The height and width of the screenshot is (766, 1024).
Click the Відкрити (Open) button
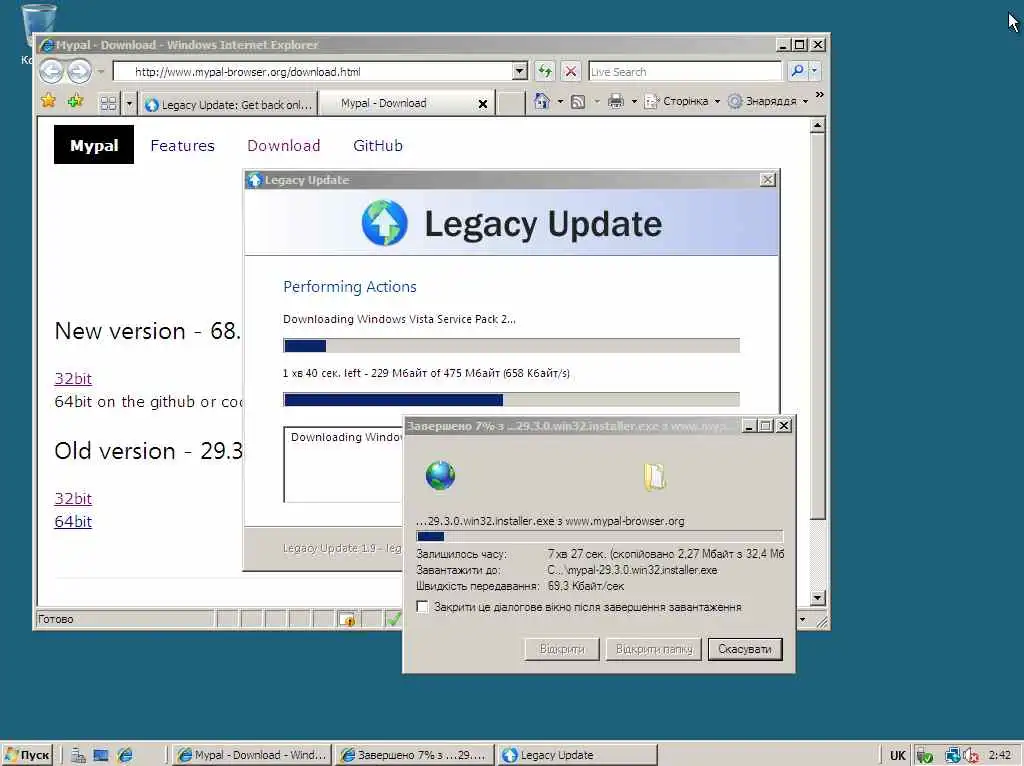pyautogui.click(x=562, y=649)
